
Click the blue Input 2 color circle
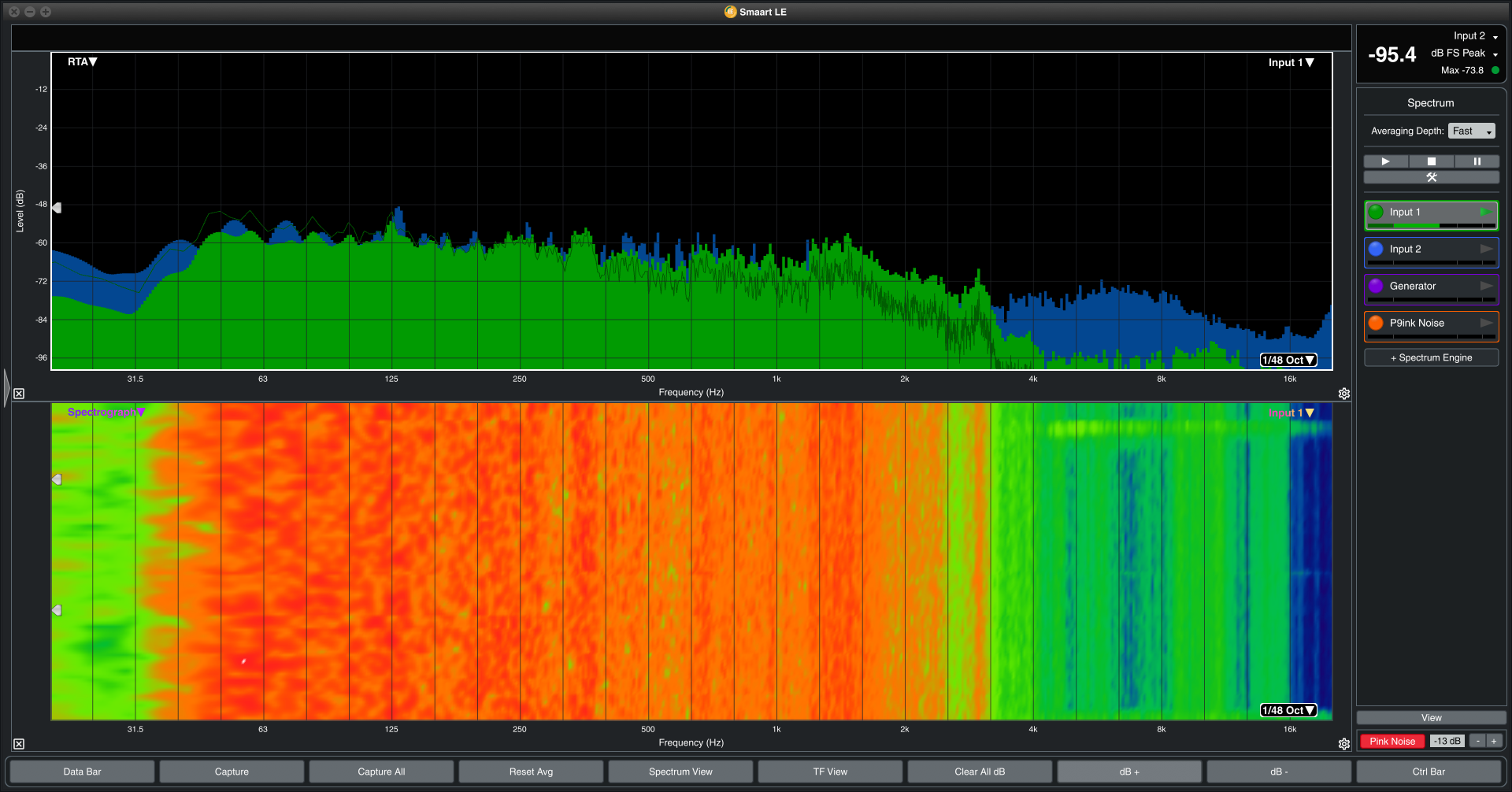point(1376,249)
